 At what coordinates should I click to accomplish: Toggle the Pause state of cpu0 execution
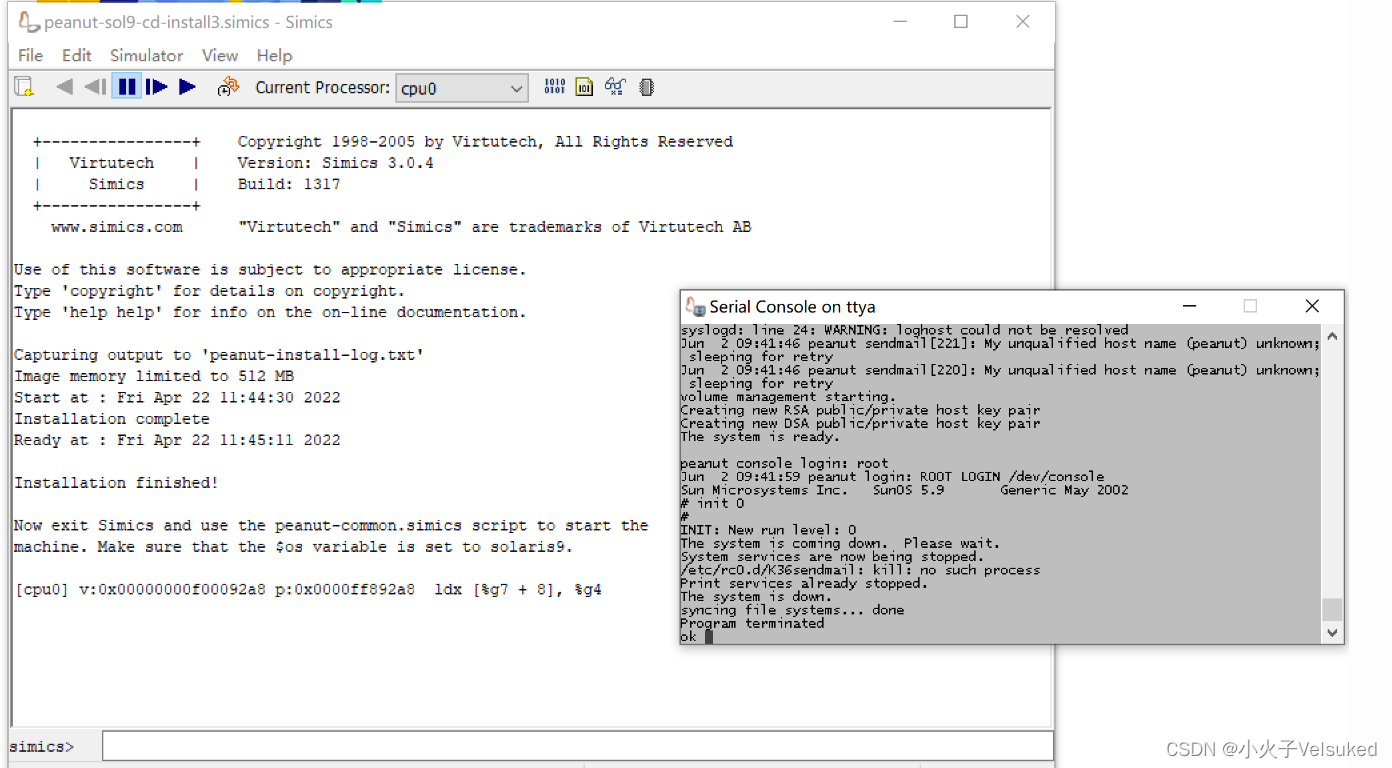[x=127, y=87]
